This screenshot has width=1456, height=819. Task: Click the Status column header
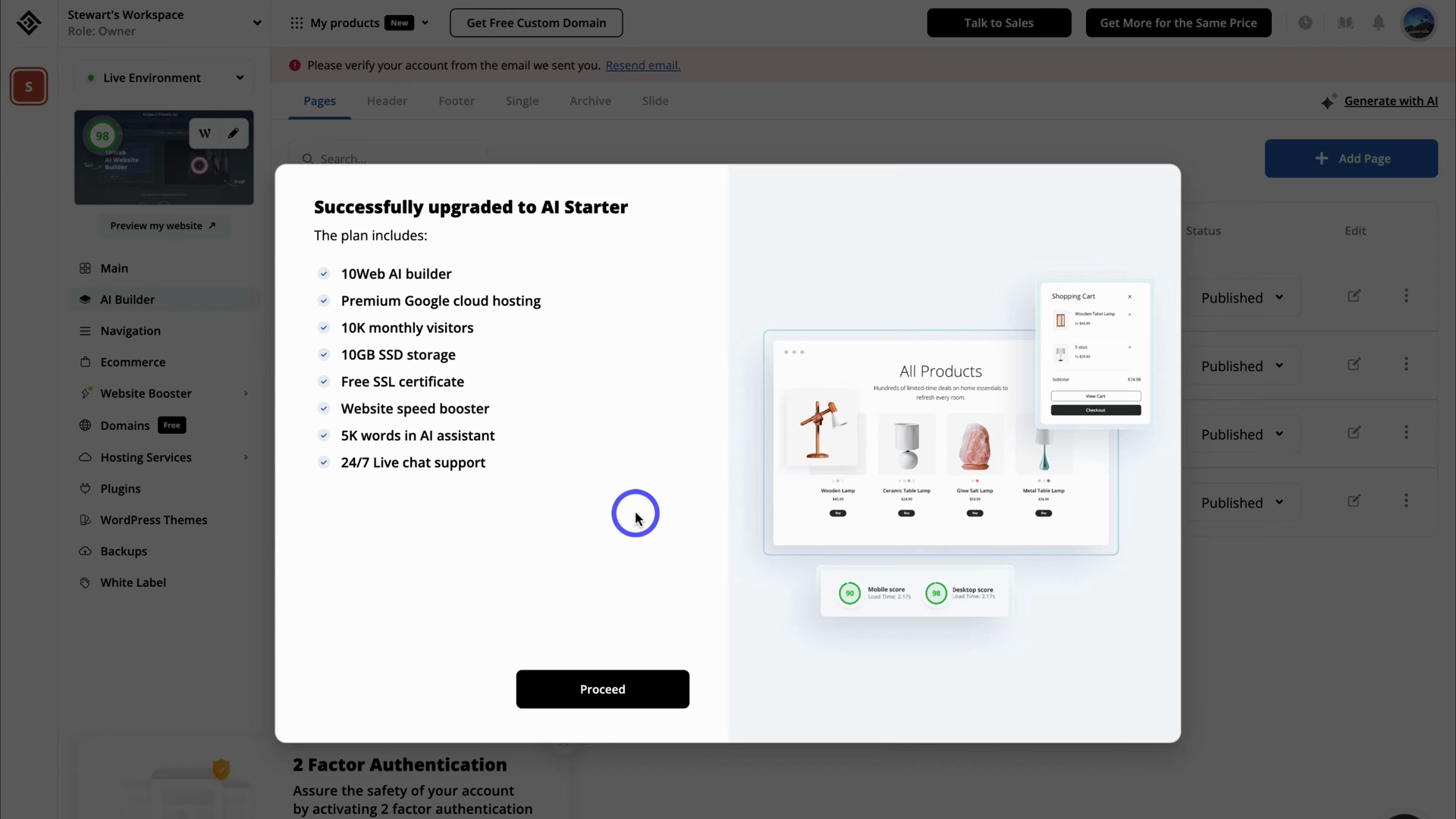pos(1203,231)
